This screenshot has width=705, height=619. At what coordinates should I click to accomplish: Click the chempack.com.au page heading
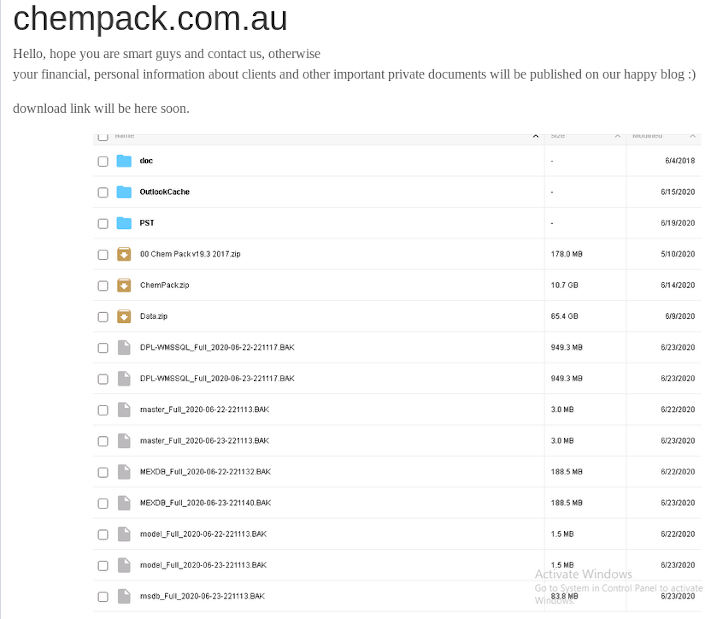(150, 19)
